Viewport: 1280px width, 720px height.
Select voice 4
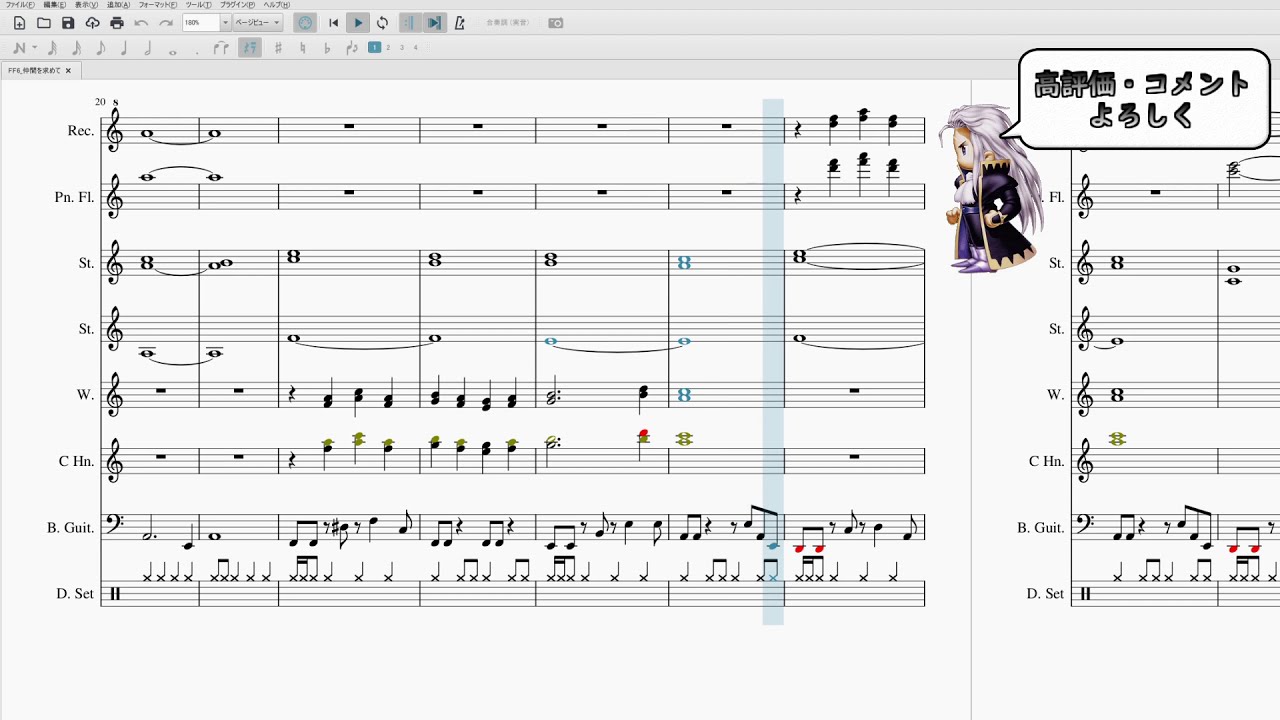click(x=416, y=47)
